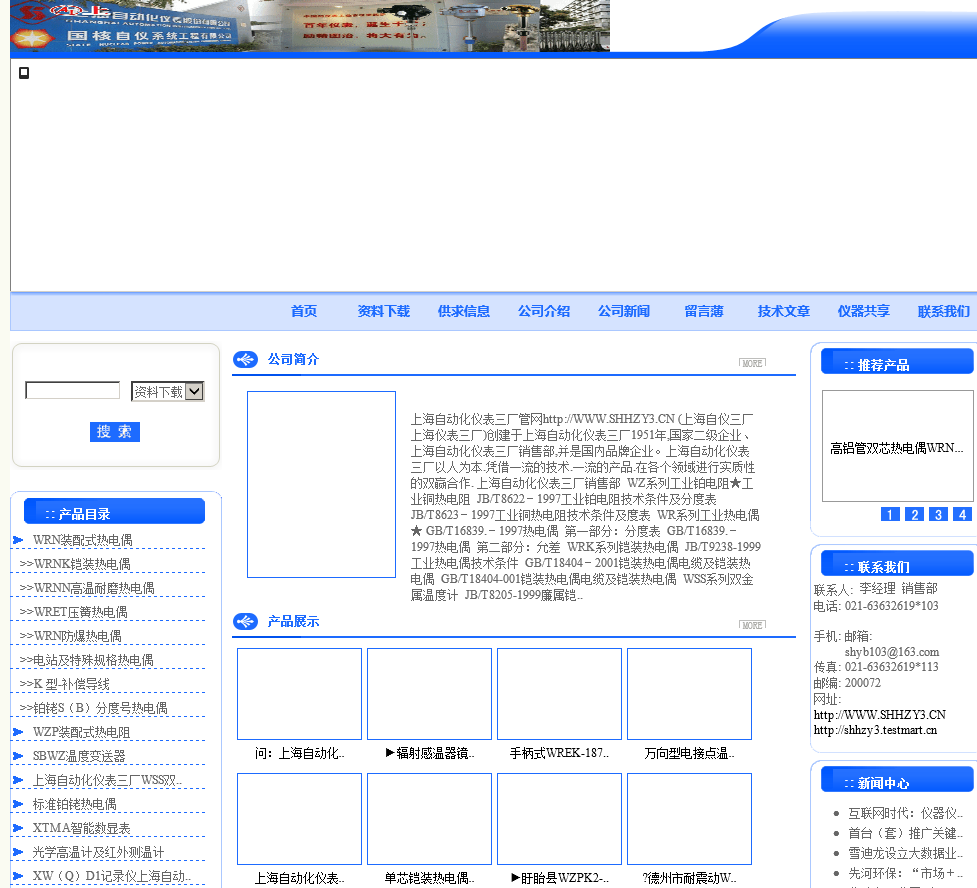Open 供求信息 menu item
977x888 pixels.
point(464,311)
